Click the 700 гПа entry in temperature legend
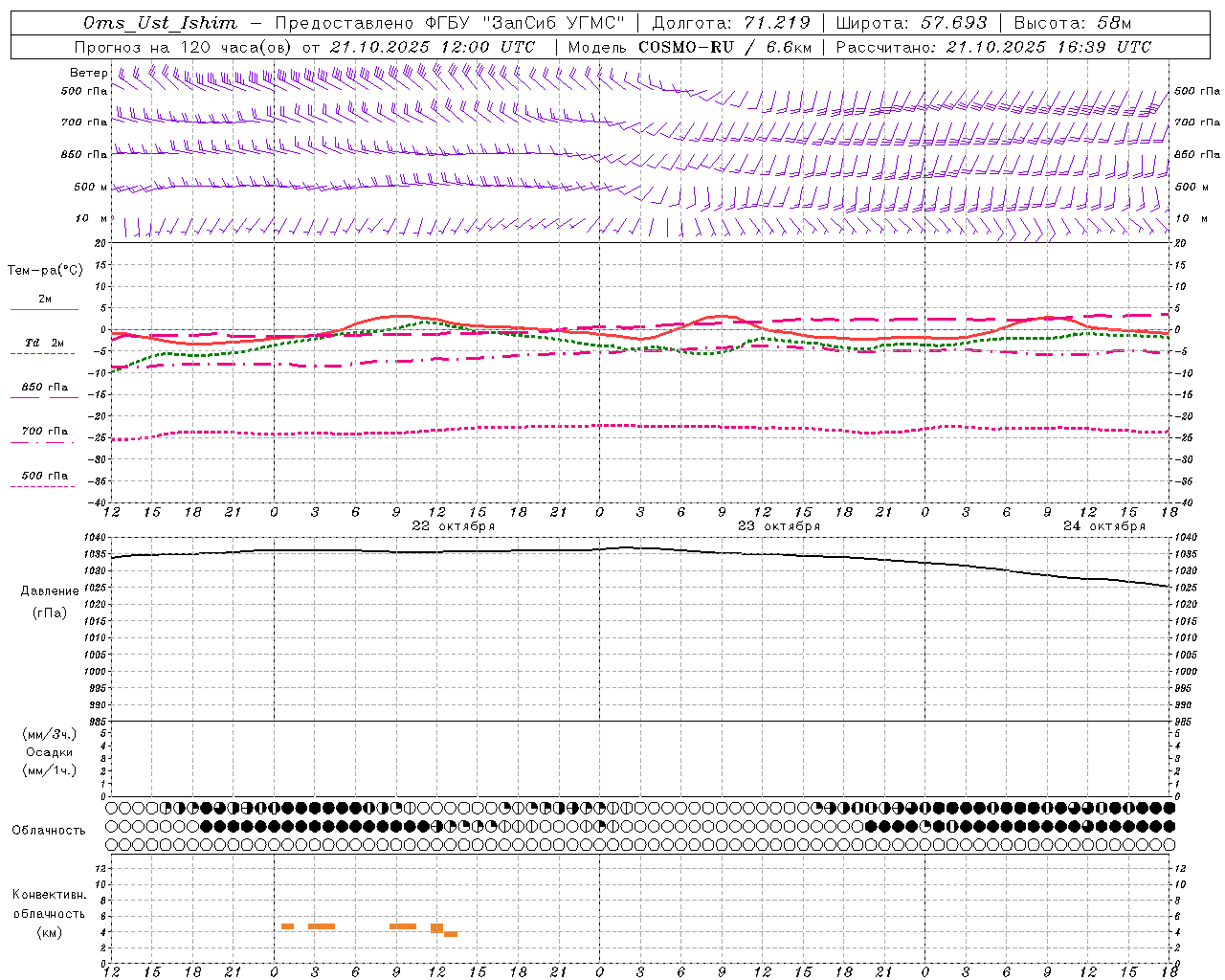 click(x=45, y=431)
